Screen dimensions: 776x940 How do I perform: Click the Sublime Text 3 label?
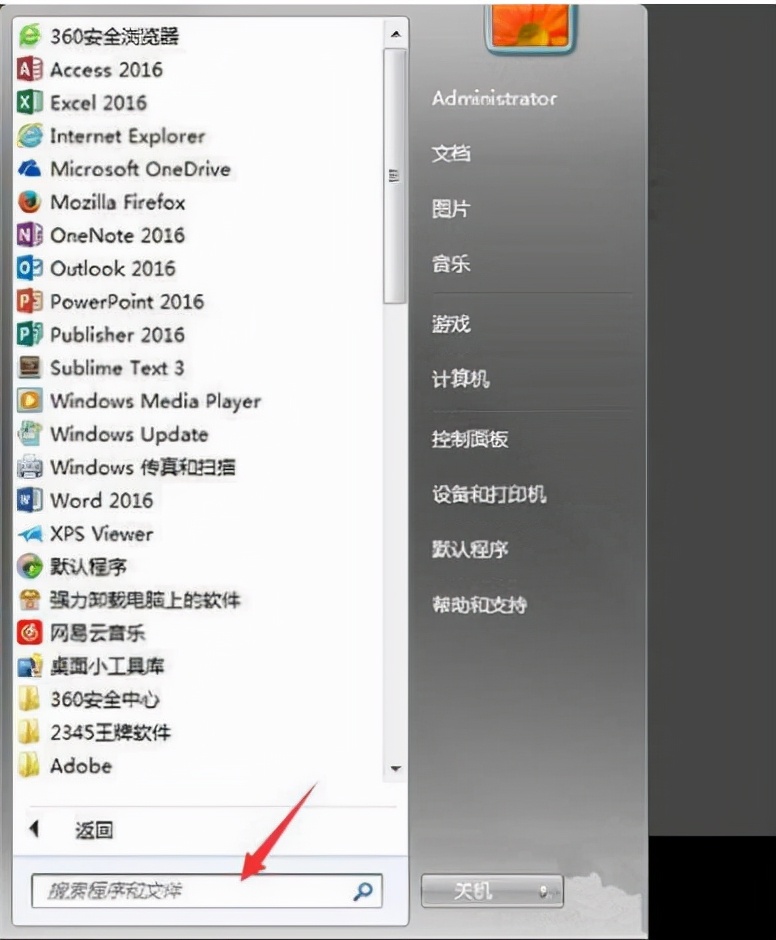click(x=117, y=367)
